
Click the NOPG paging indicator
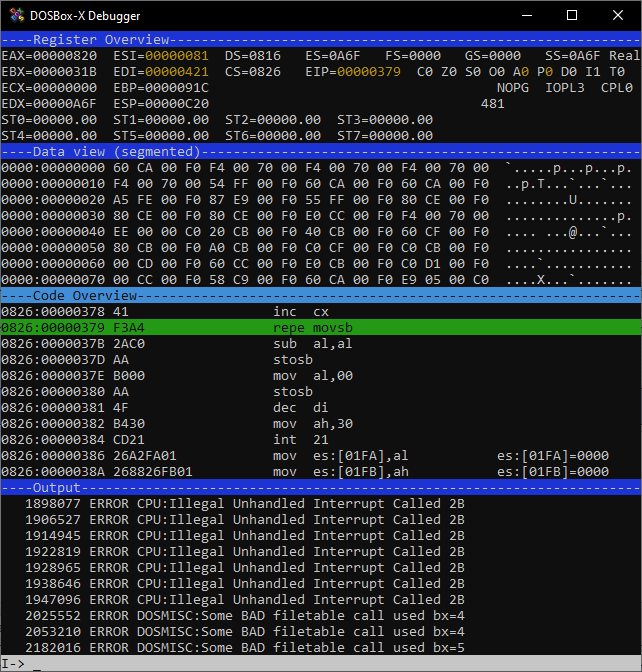point(513,88)
